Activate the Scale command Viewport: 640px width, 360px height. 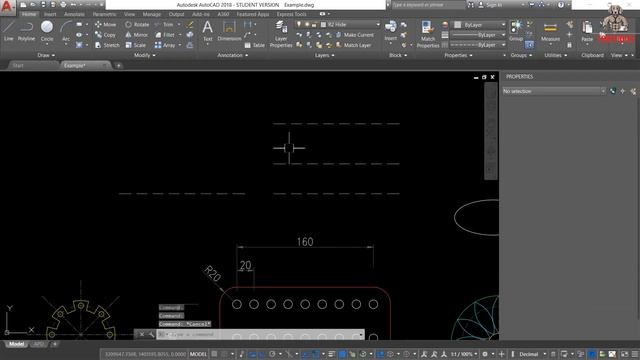tap(136, 45)
